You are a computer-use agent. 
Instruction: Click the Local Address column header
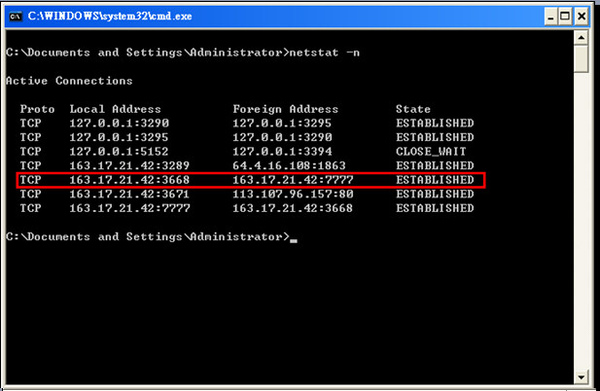pos(115,109)
